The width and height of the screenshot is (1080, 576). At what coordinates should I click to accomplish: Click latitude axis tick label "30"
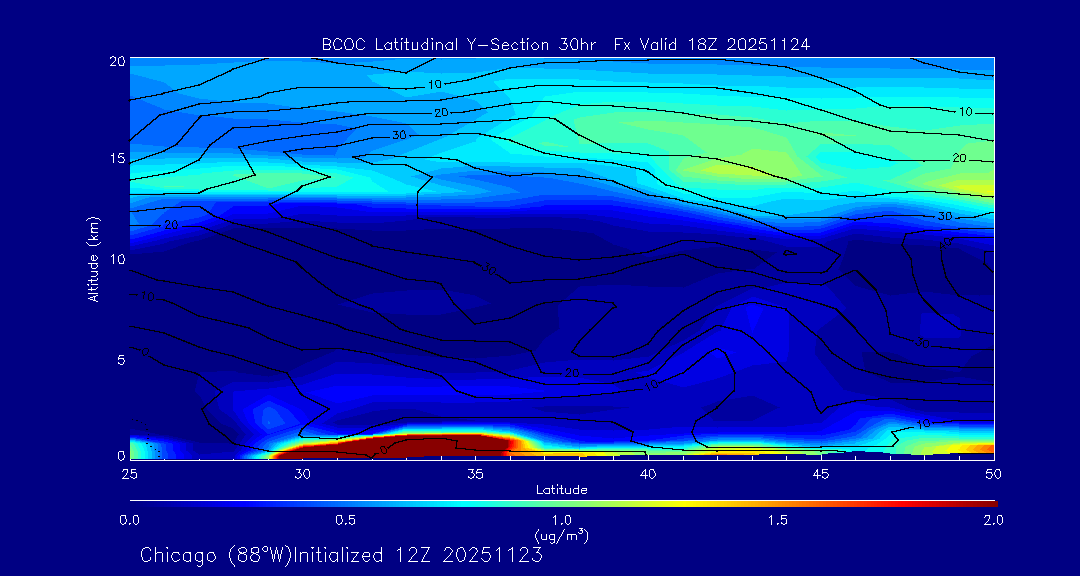point(302,473)
